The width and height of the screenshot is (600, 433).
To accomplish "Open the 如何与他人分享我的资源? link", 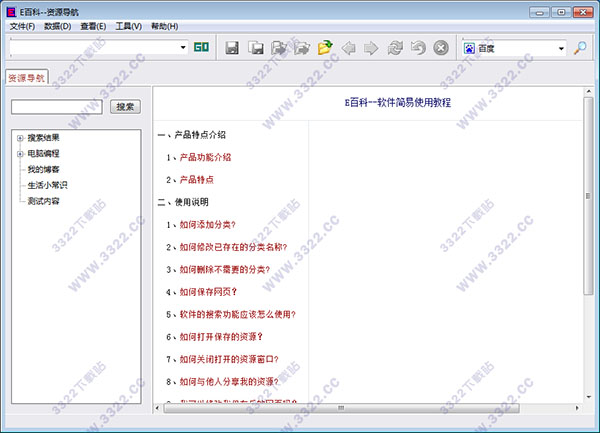I will [229, 382].
